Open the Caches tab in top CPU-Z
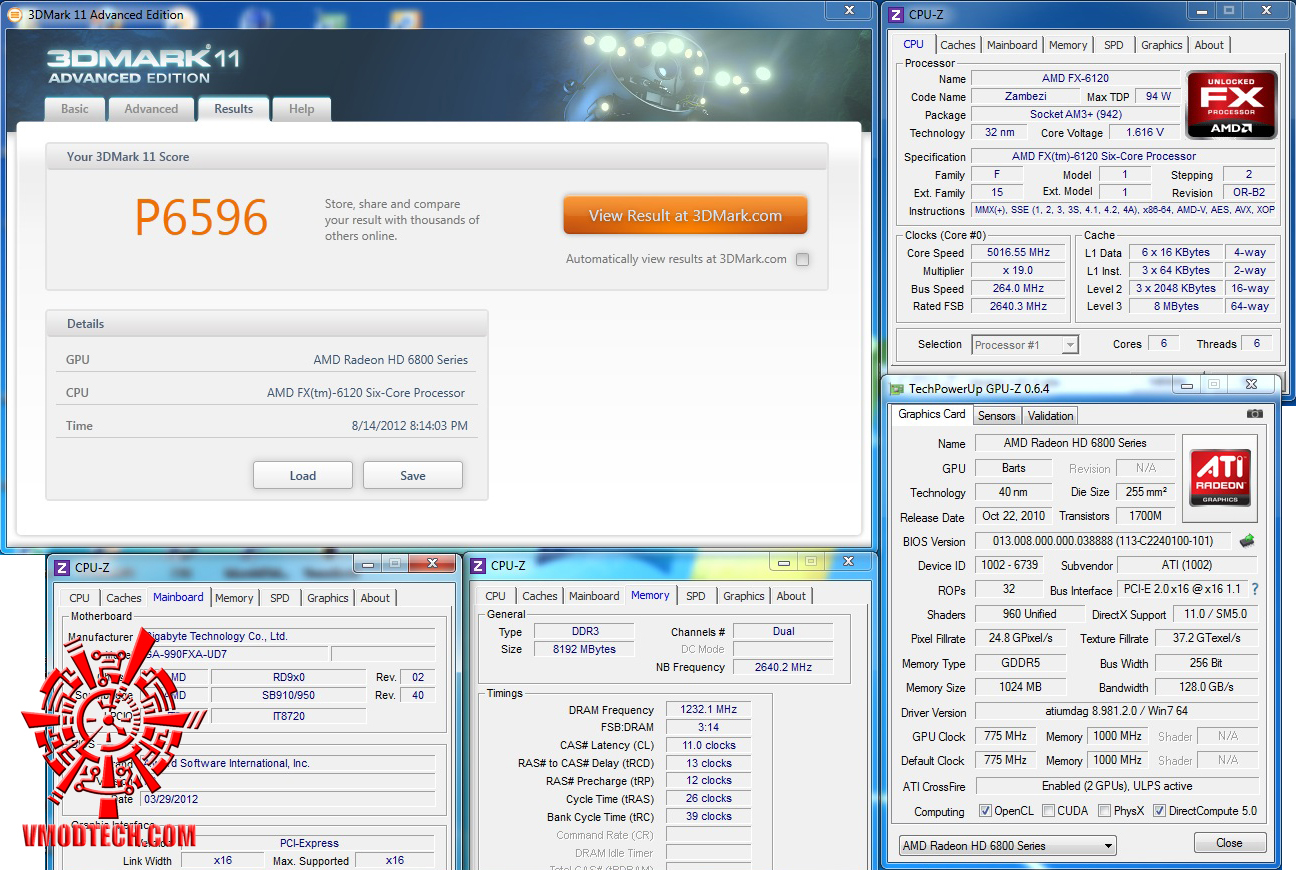 click(957, 45)
